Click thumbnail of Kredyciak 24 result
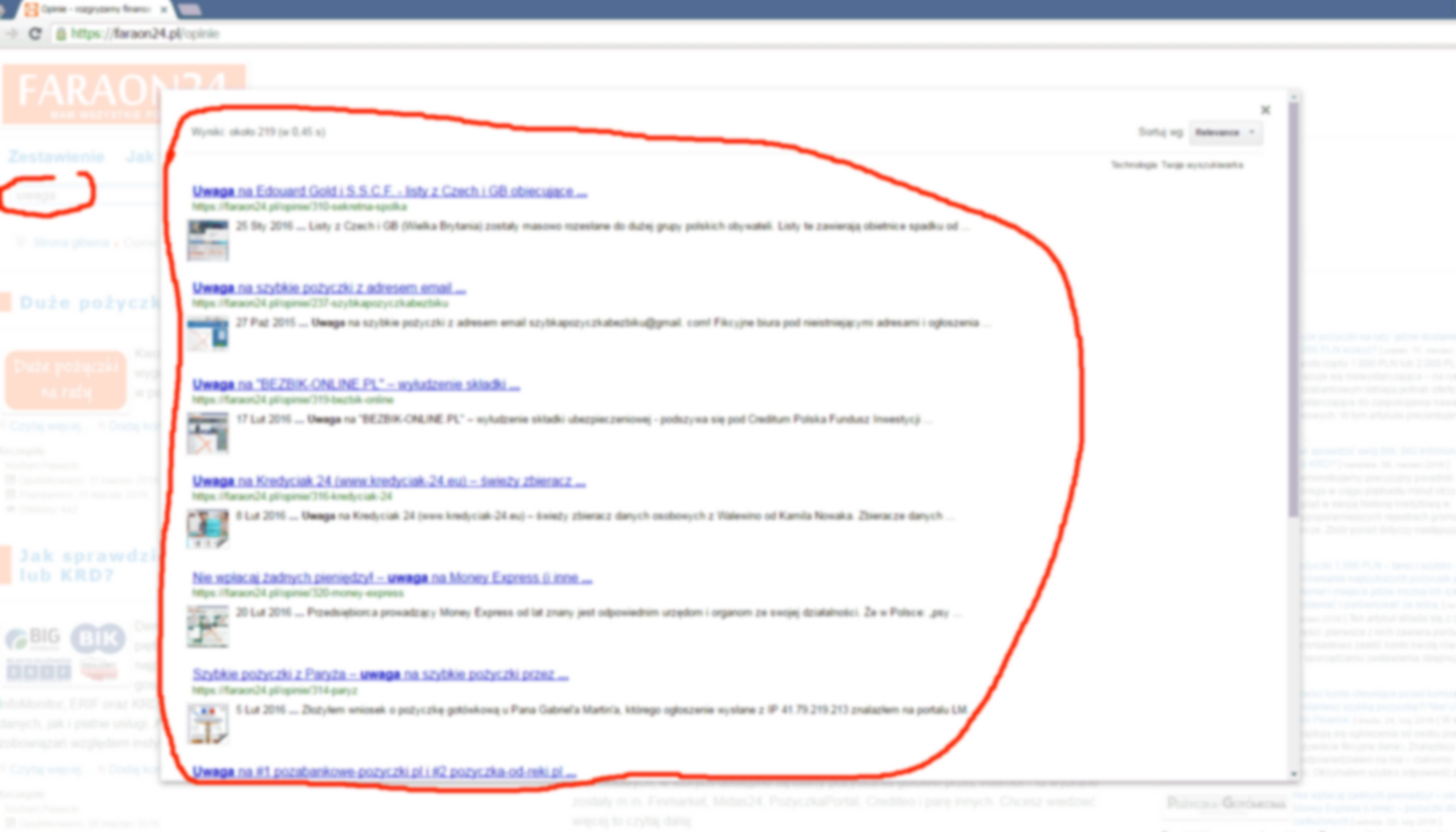This screenshot has width=1456, height=832. tap(208, 528)
